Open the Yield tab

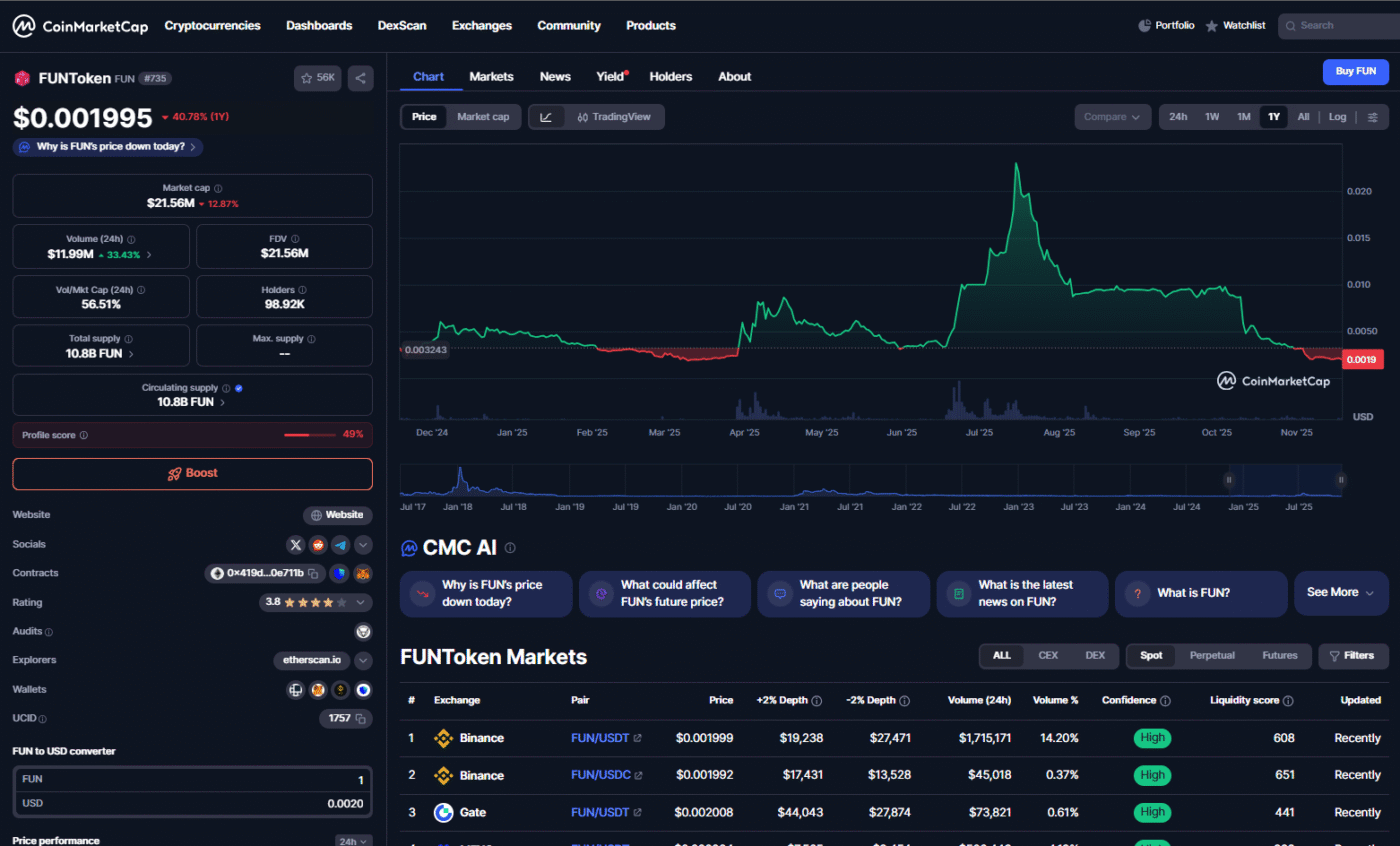pyautogui.click(x=611, y=77)
